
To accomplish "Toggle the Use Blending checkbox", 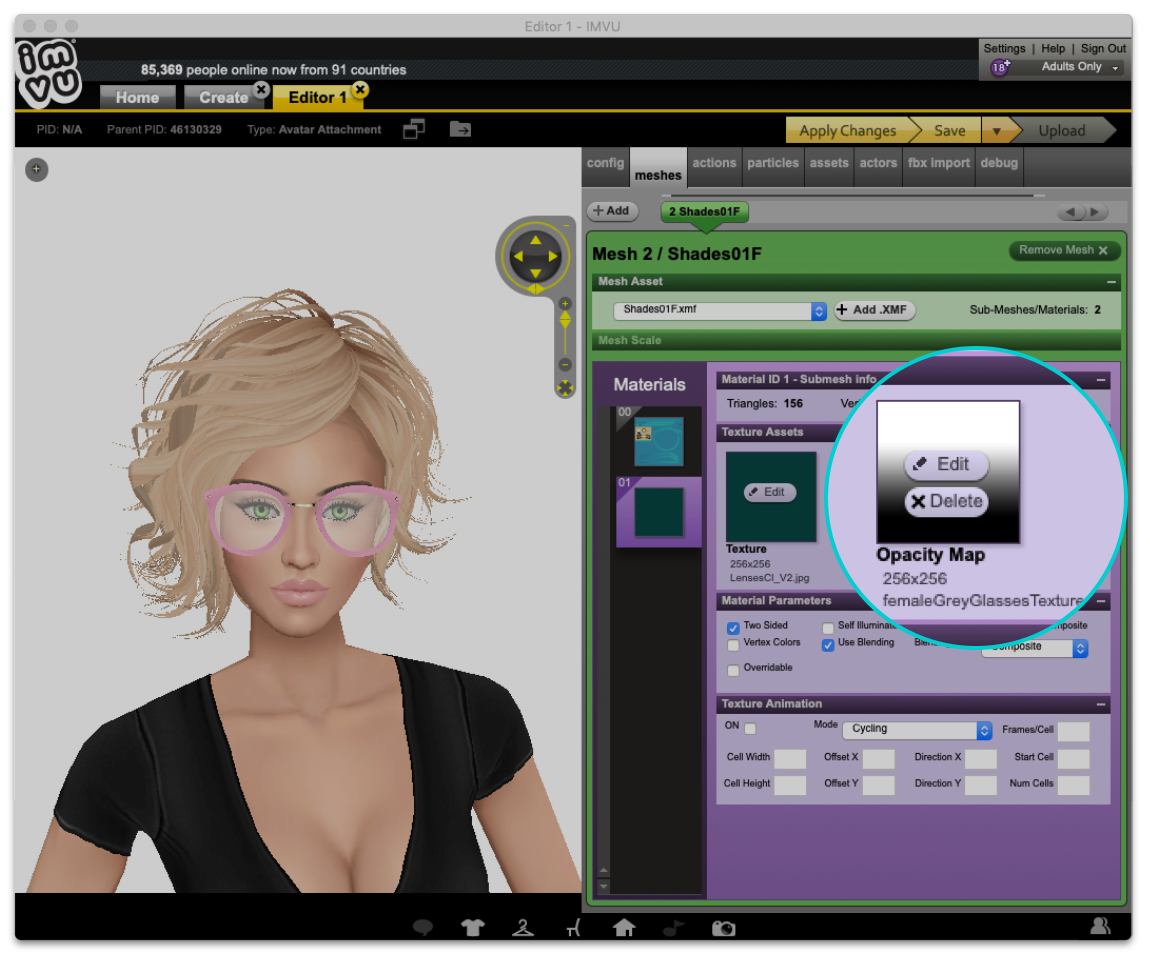I will pyautogui.click(x=828, y=645).
